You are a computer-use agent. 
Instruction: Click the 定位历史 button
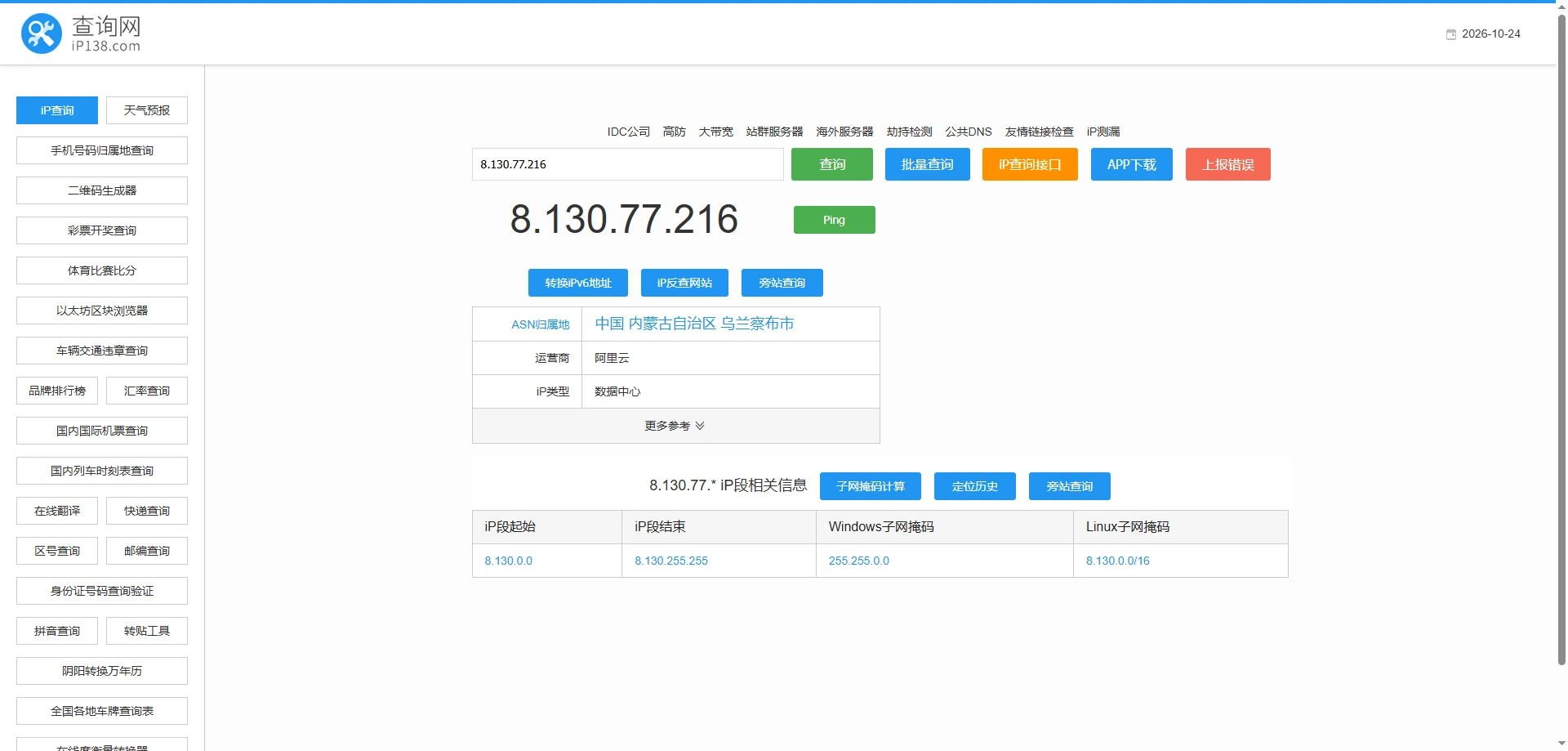pos(975,486)
